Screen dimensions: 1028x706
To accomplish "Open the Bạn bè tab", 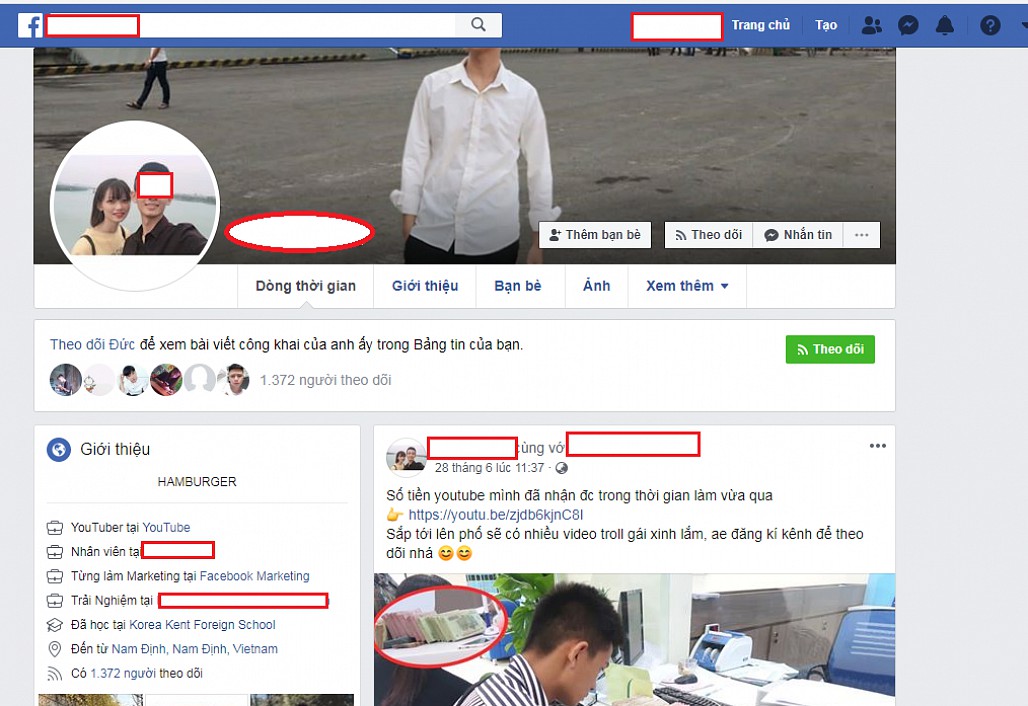I will pyautogui.click(x=518, y=286).
